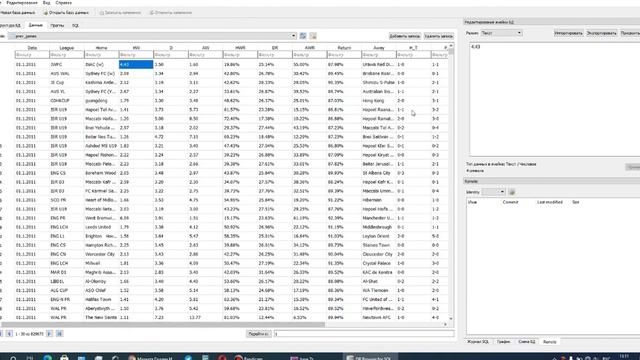This screenshot has height=360, width=640.
Task: Select the Middlesbrough away cell
Action: pos(379,227)
